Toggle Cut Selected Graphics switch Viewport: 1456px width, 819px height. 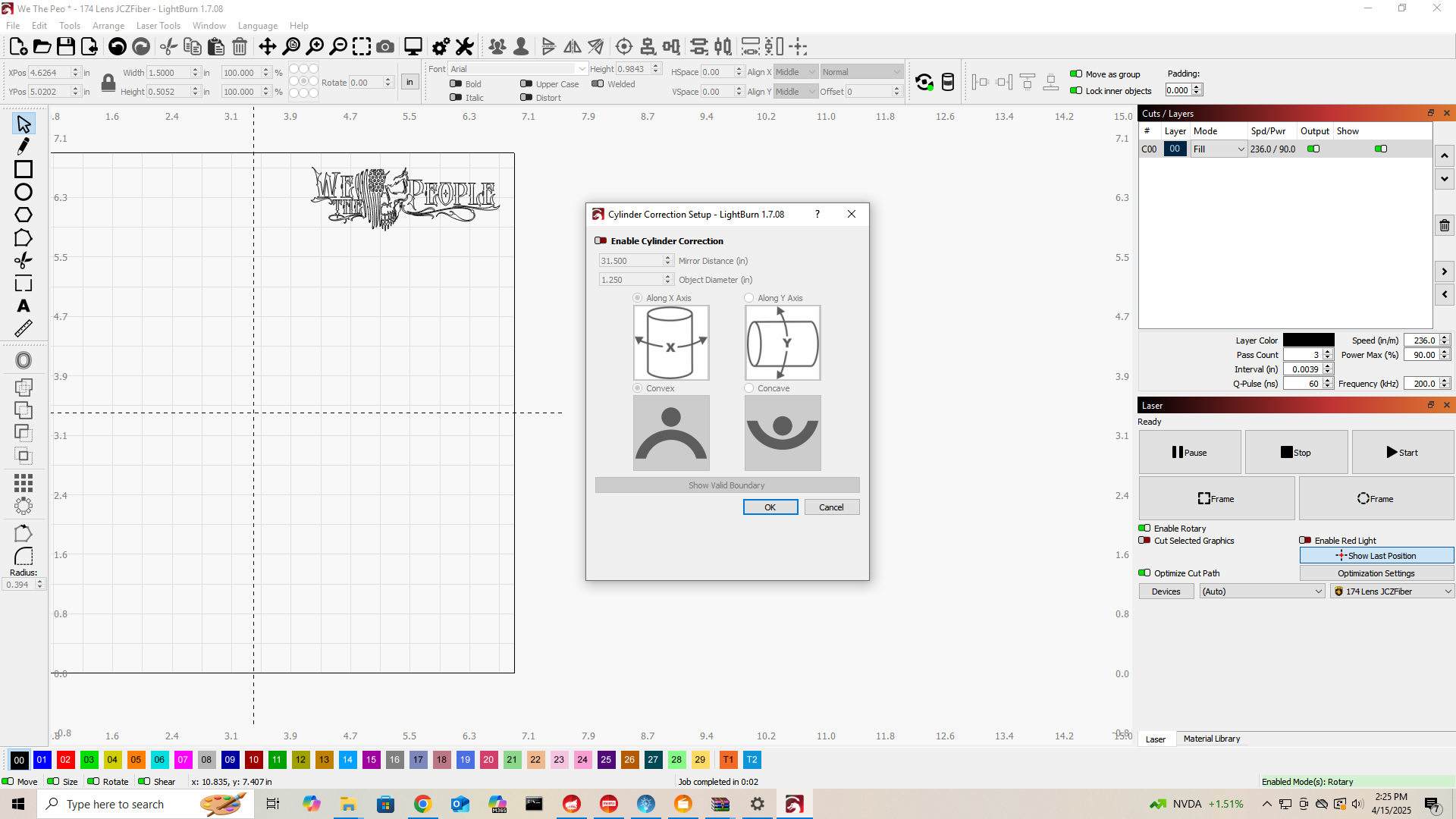pyautogui.click(x=1144, y=541)
